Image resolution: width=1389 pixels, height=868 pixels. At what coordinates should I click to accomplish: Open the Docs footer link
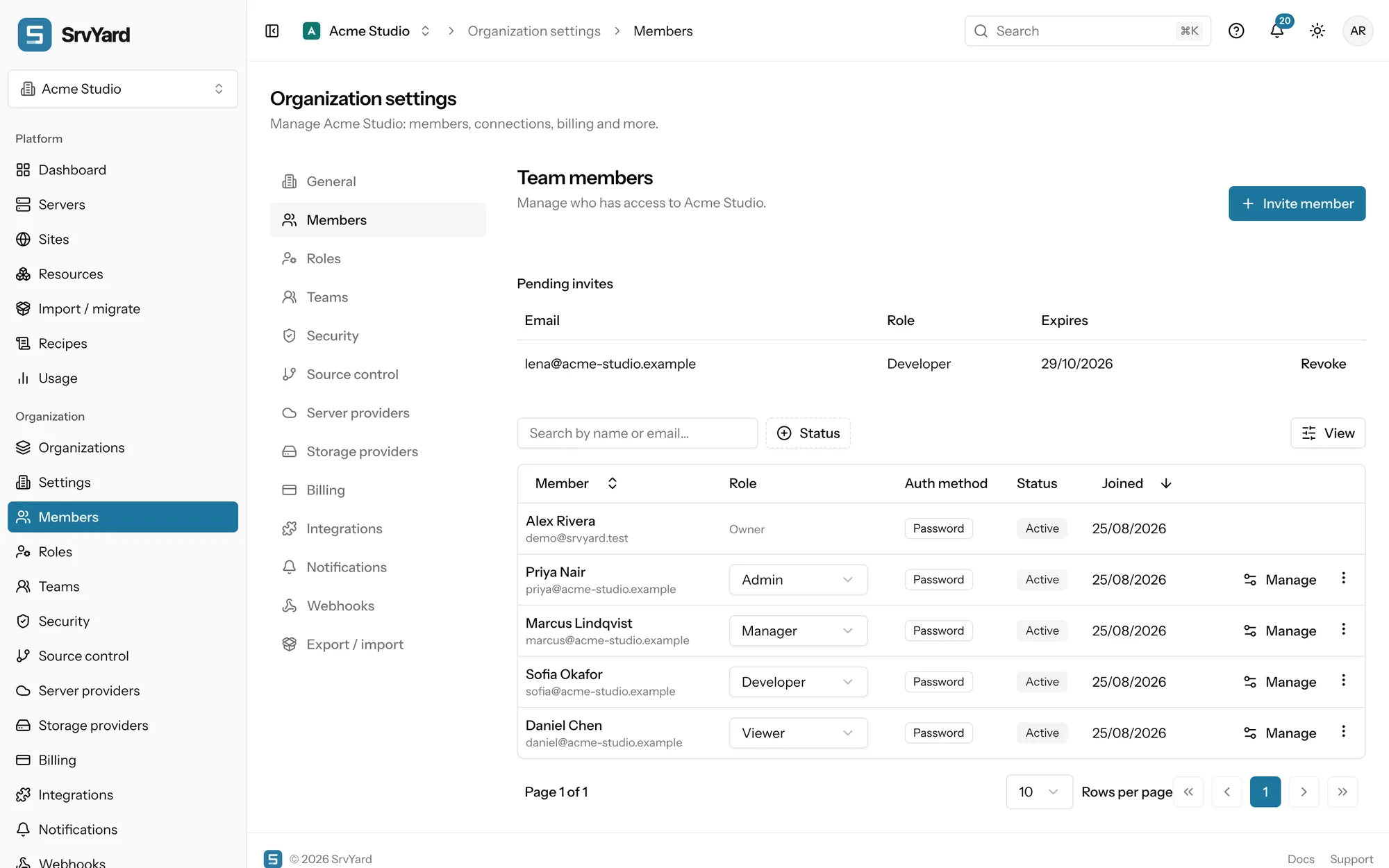tap(1301, 859)
